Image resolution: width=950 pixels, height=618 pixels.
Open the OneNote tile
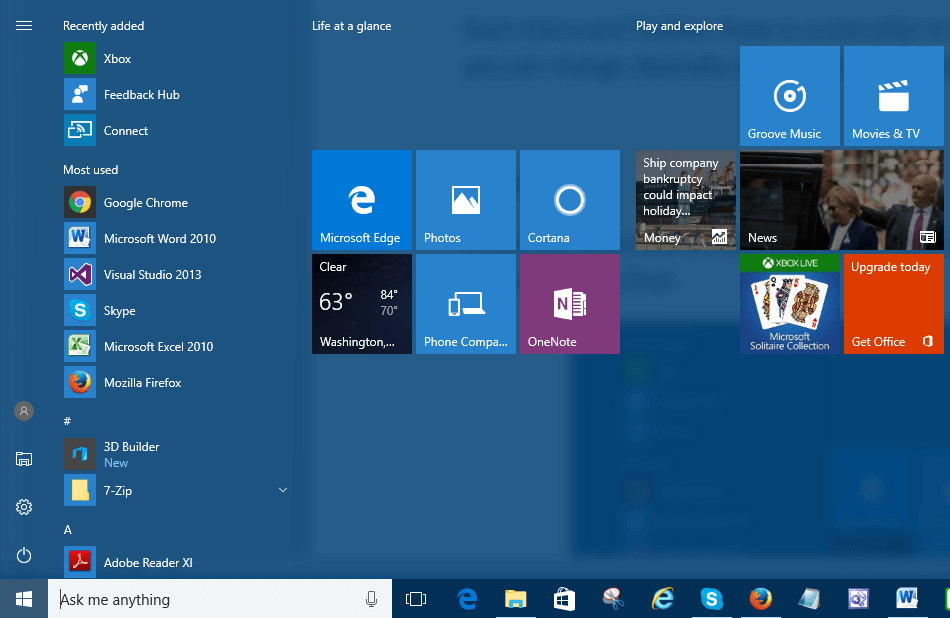coord(569,304)
